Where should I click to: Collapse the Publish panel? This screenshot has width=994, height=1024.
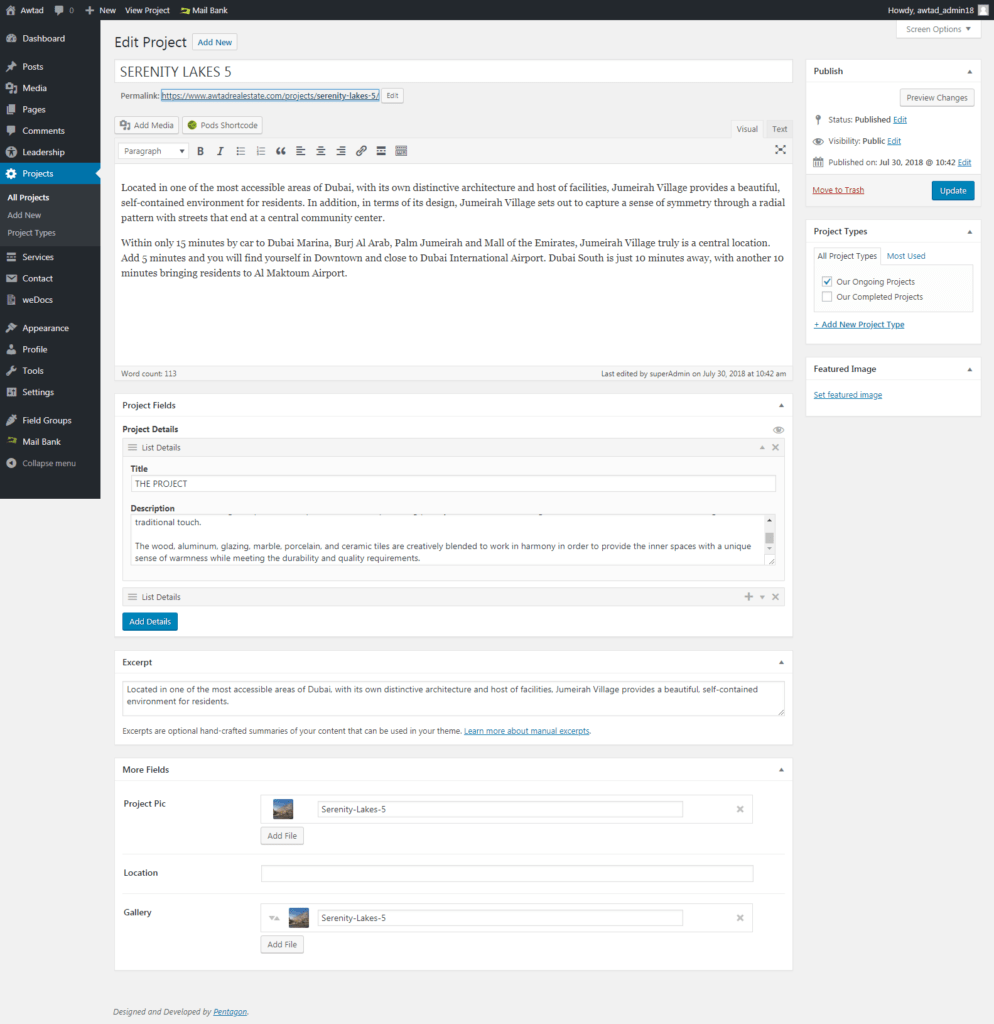tap(967, 70)
